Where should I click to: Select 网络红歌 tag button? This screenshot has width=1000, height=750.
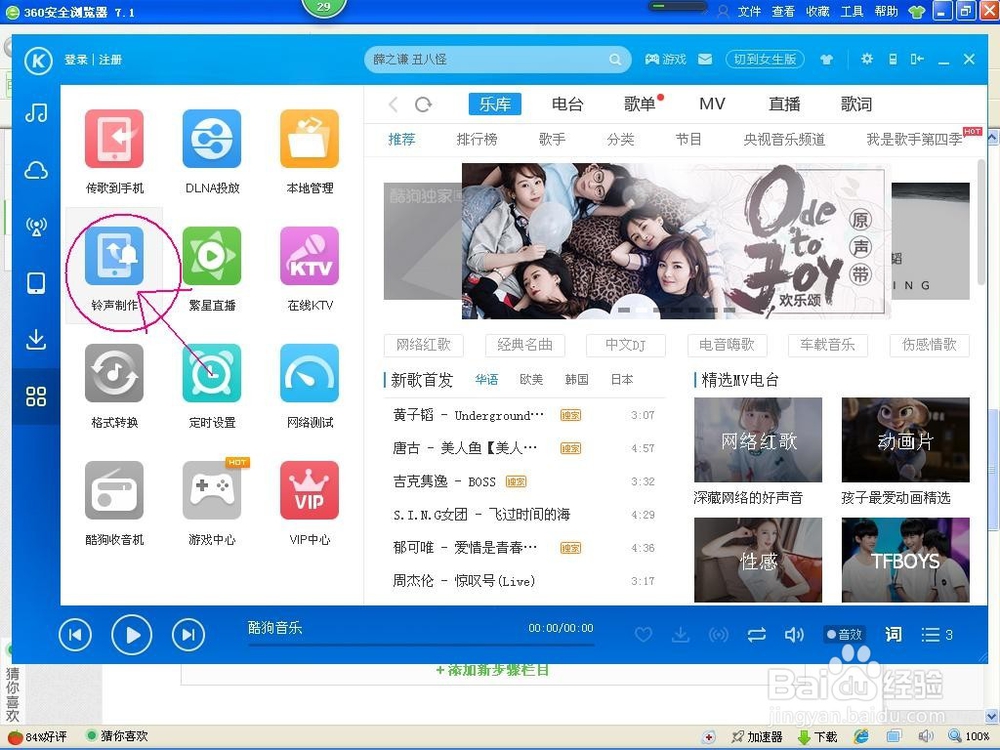(423, 345)
